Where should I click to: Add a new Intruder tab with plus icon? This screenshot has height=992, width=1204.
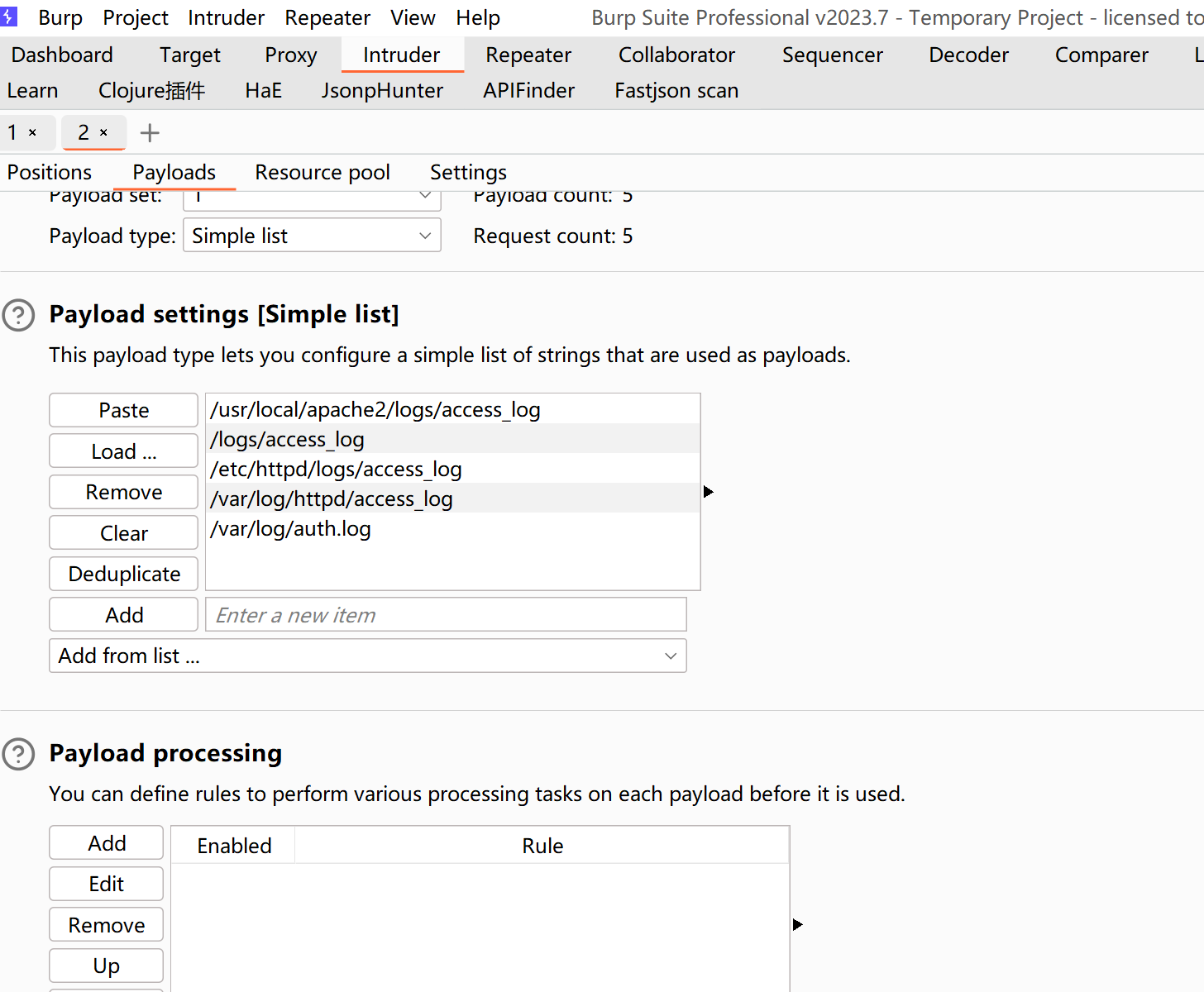point(150,132)
